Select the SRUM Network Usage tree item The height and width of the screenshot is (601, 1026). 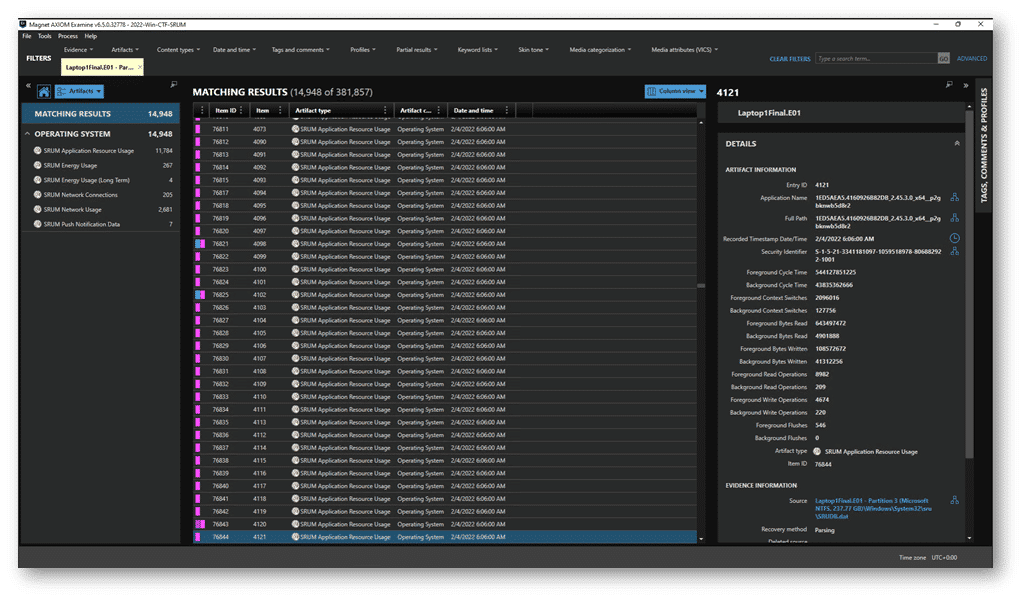point(103,209)
